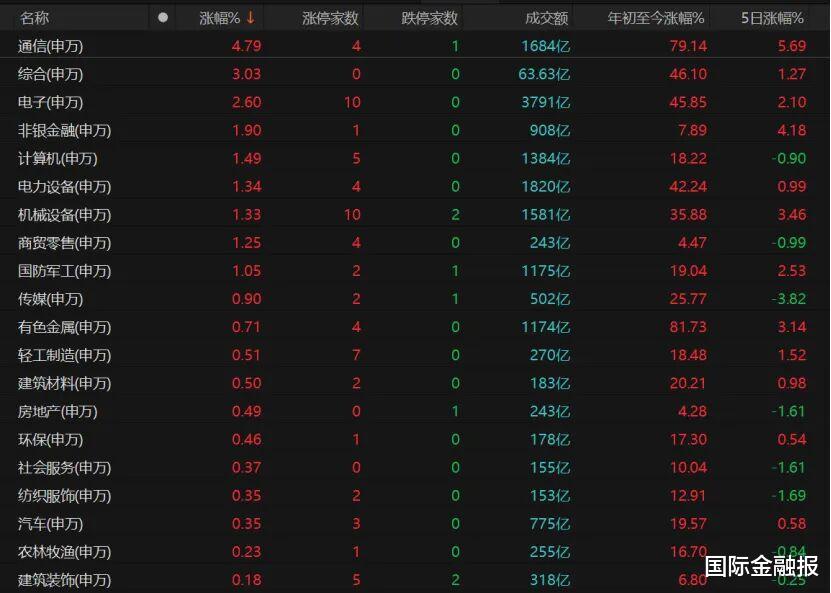Click the 0.23 gain value for 农林牧渔
This screenshot has height=593, width=831.
(246, 552)
